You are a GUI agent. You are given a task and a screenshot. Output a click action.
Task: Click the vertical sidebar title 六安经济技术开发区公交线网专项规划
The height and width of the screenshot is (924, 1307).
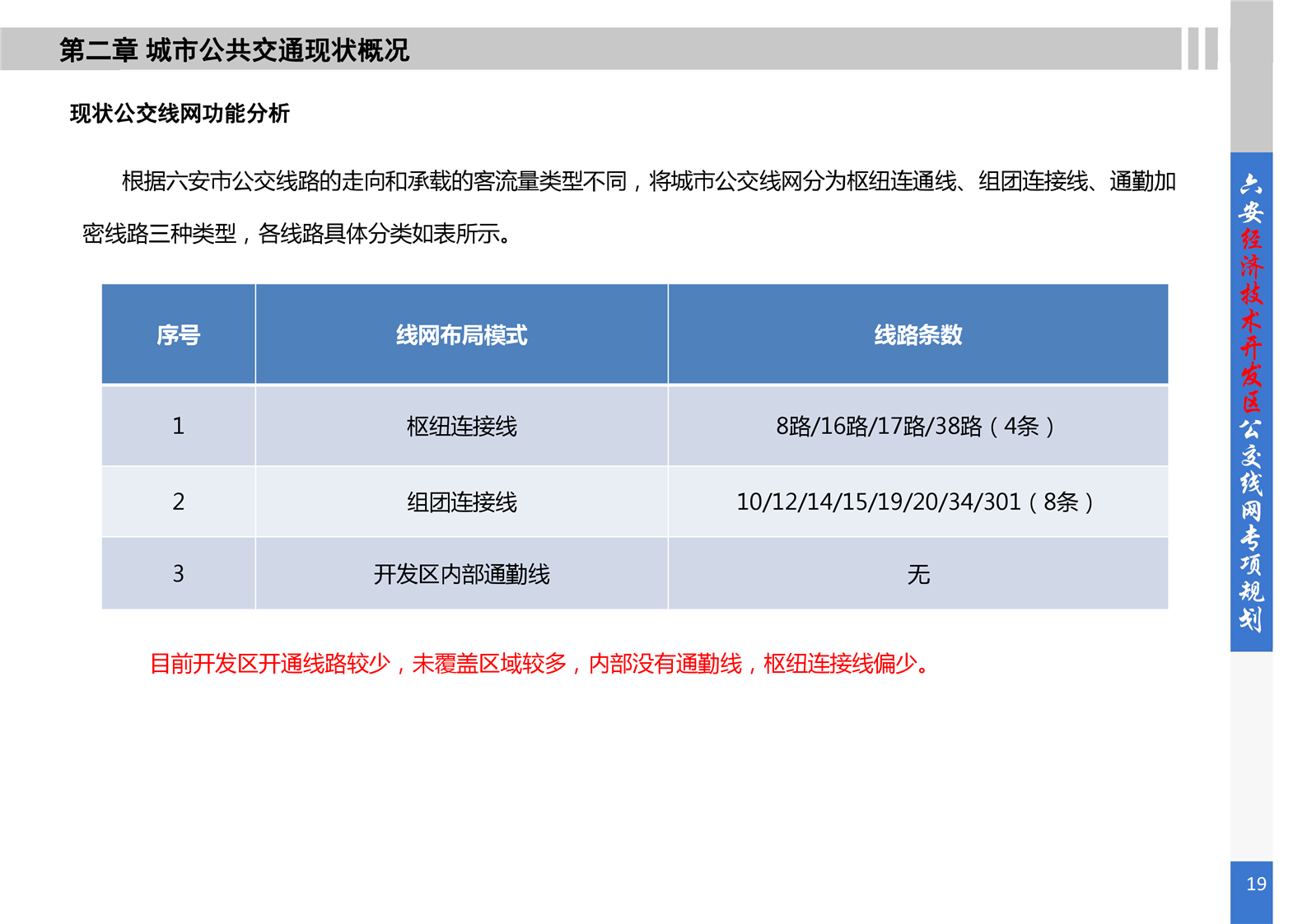coord(1251,402)
